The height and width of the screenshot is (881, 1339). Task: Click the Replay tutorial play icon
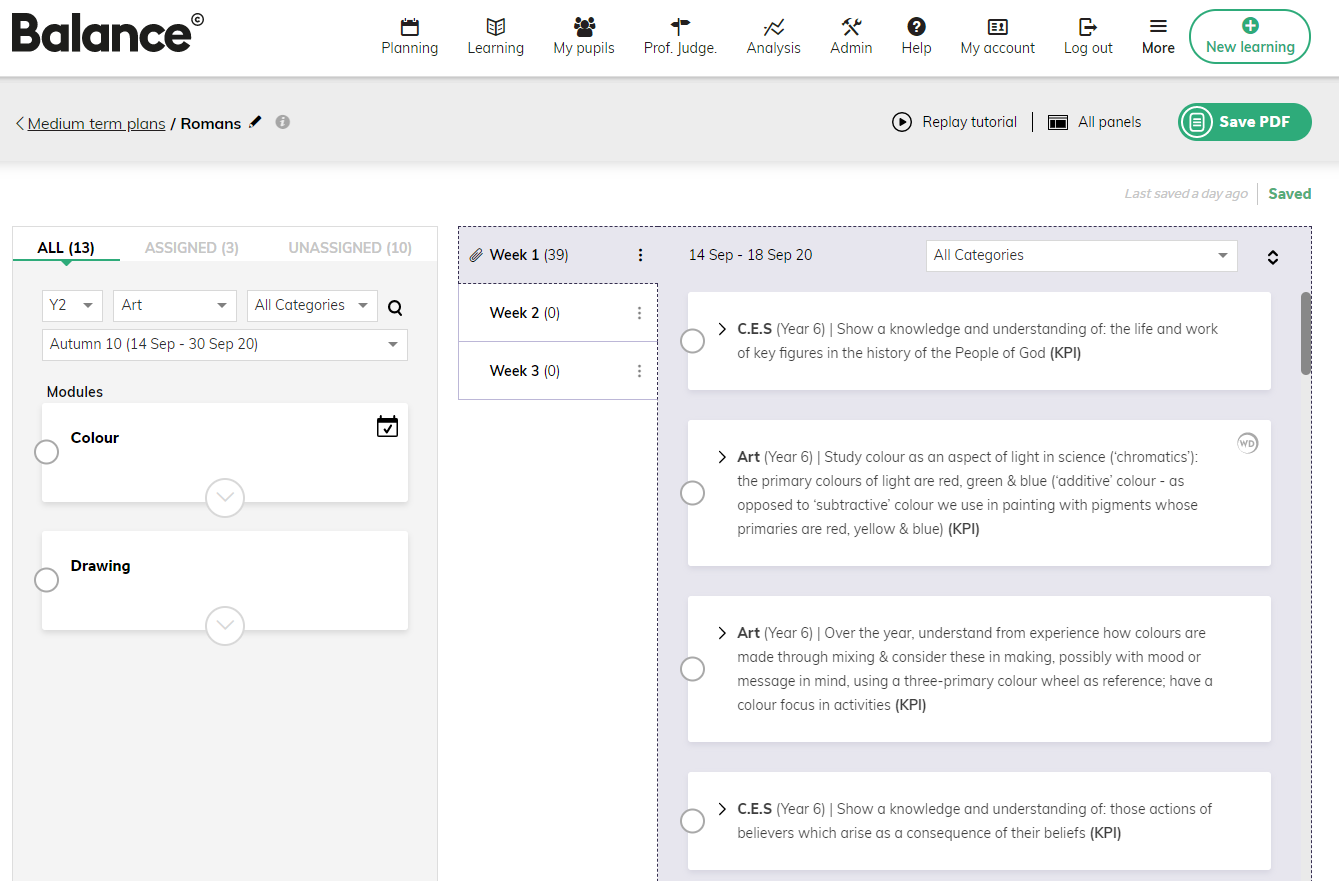pos(902,122)
